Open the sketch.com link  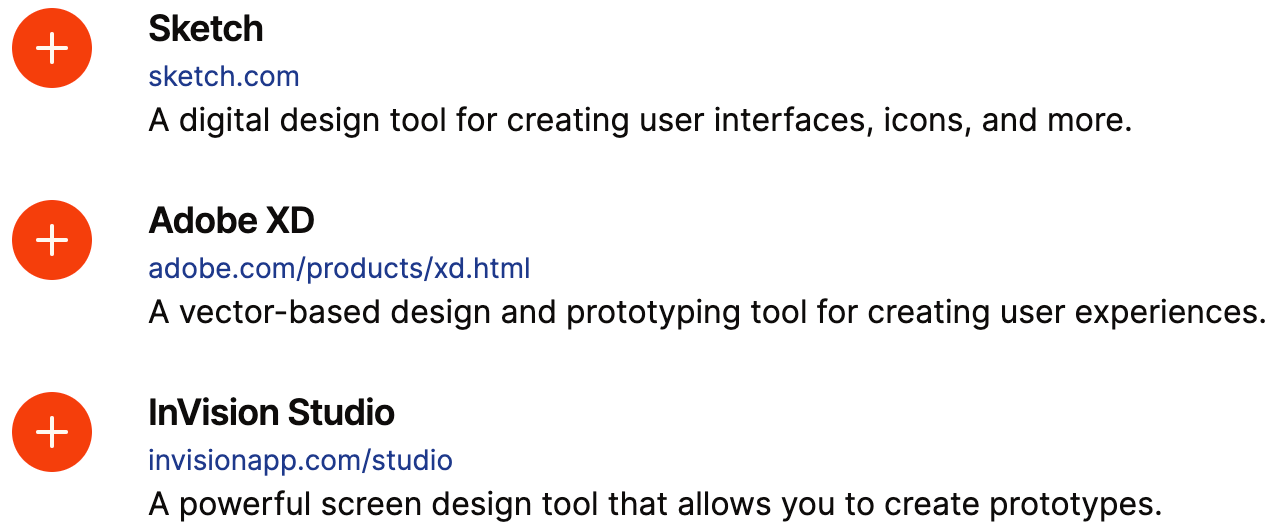pyautogui.click(x=224, y=76)
